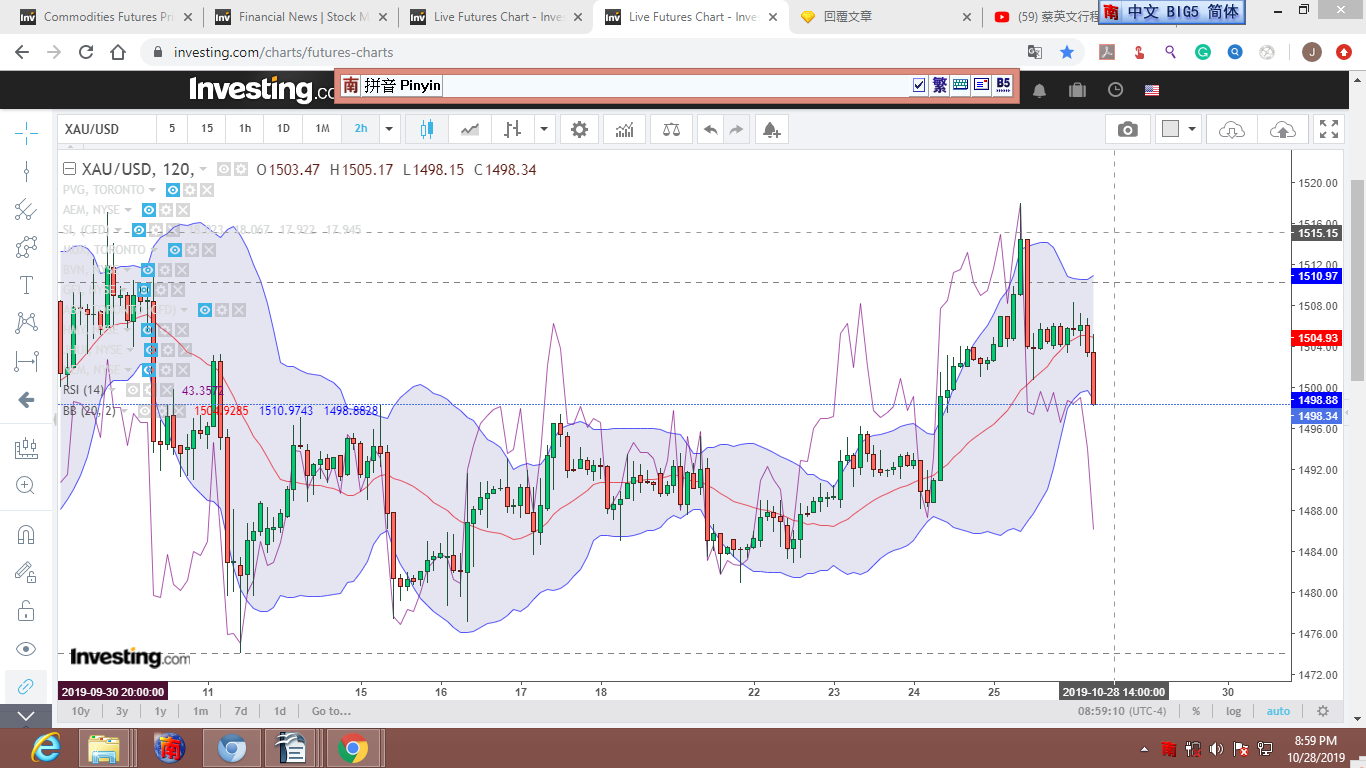The height and width of the screenshot is (768, 1366).
Task: Open the layout selector dropdown
Action: (1192, 129)
